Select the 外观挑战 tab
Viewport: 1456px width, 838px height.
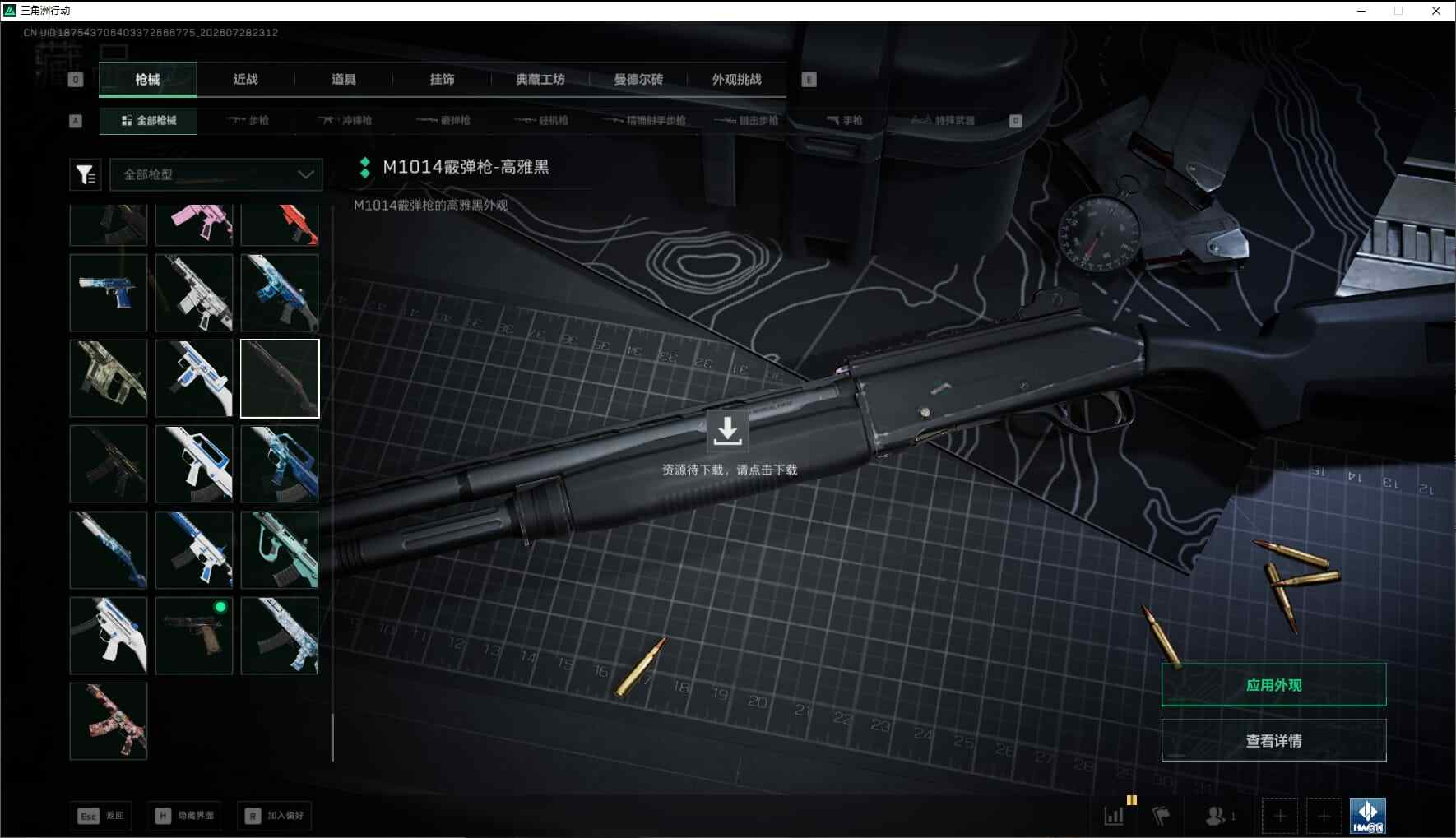[737, 80]
